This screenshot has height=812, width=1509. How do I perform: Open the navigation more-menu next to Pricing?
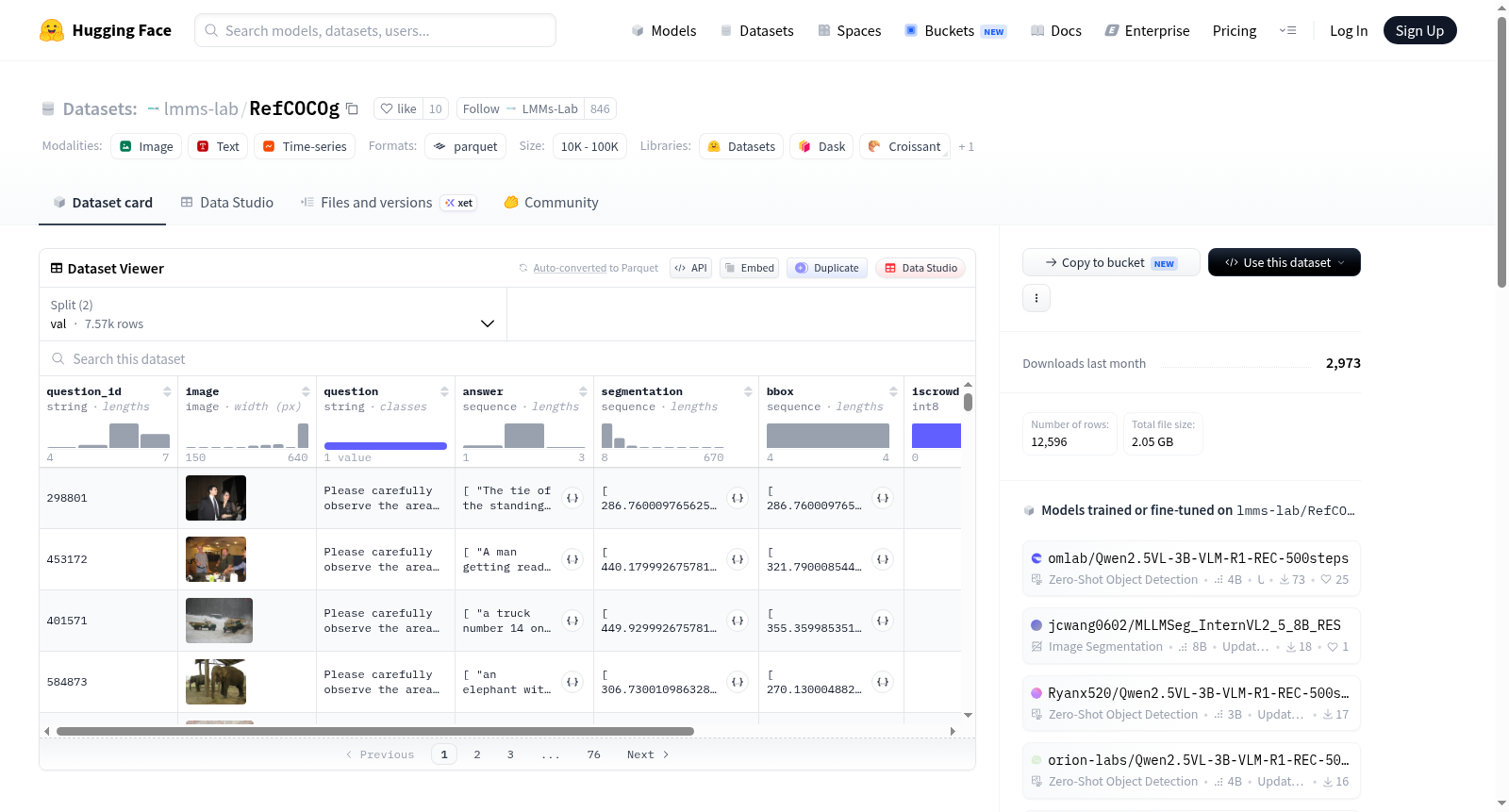coord(1287,30)
